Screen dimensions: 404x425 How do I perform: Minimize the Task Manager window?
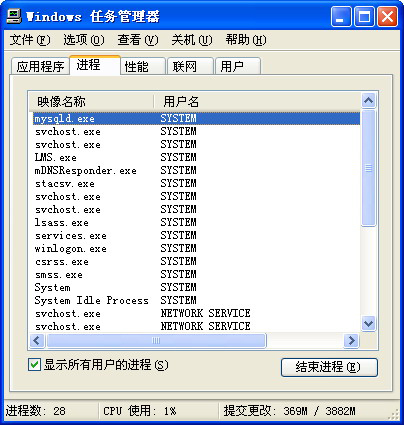tap(341, 17)
